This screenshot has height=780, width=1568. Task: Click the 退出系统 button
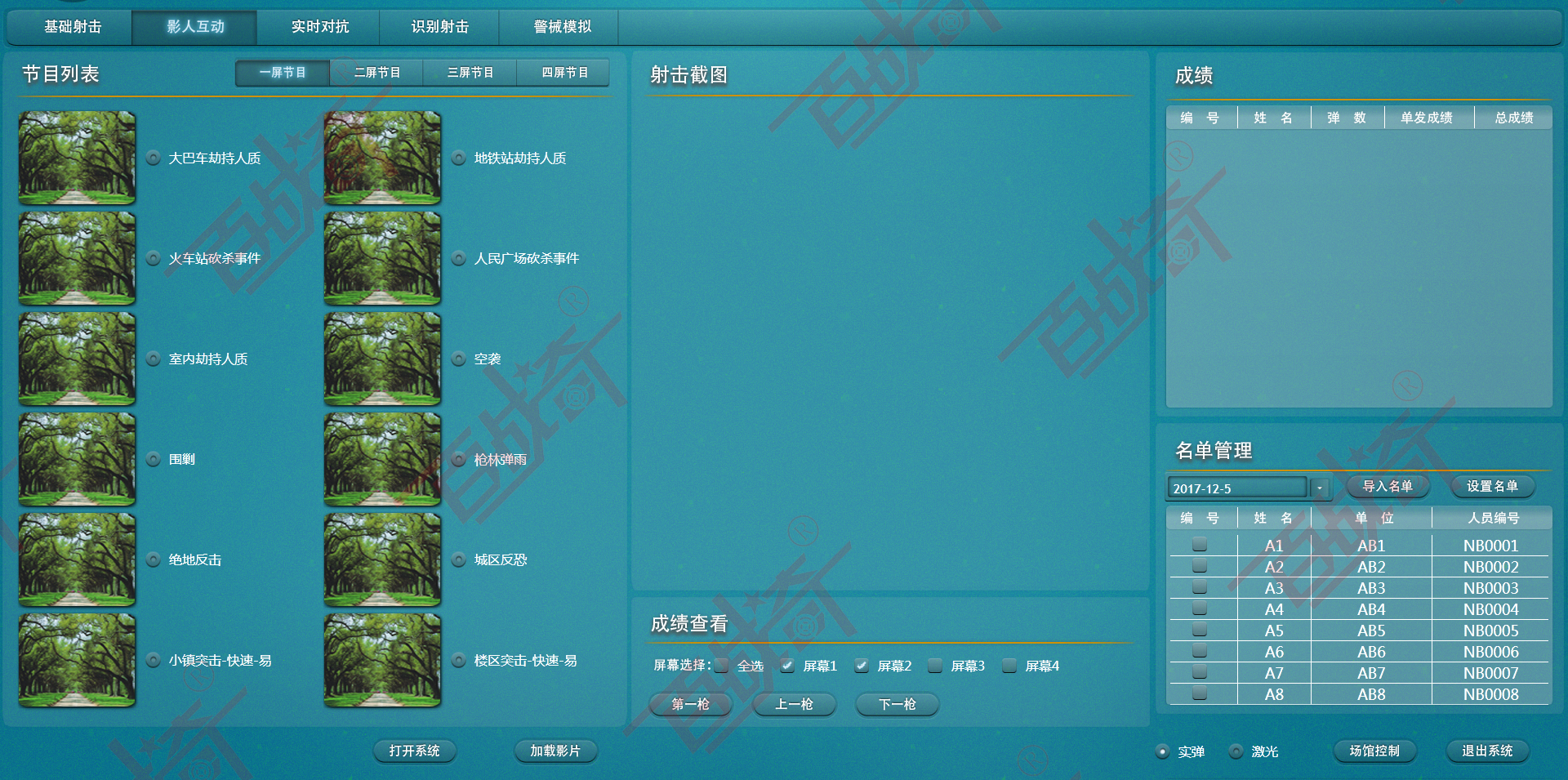[x=1487, y=751]
